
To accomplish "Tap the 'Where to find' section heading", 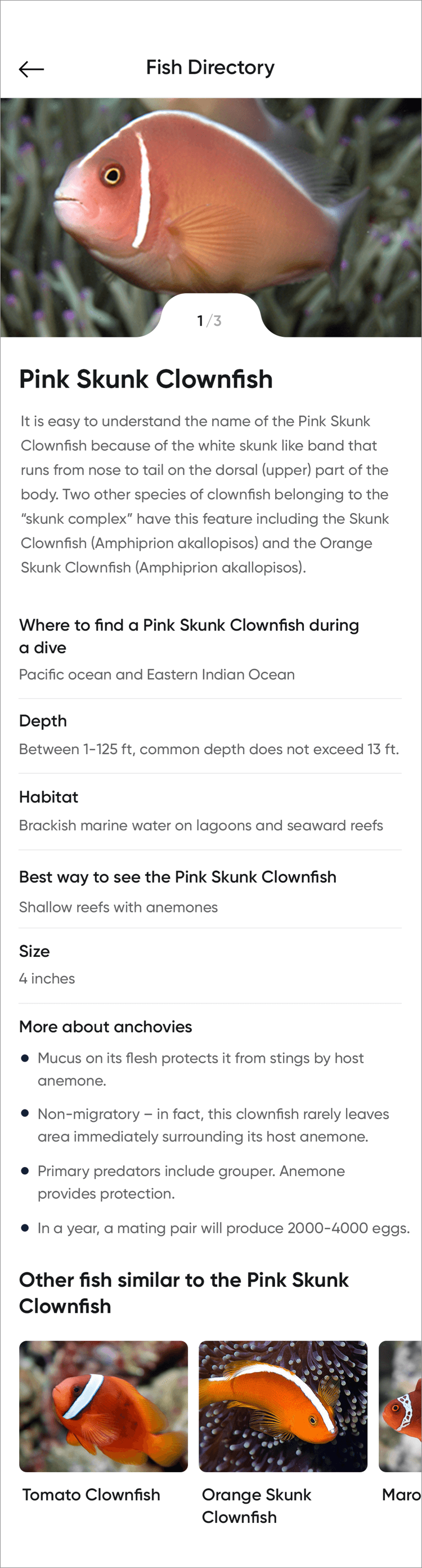I will [189, 636].
